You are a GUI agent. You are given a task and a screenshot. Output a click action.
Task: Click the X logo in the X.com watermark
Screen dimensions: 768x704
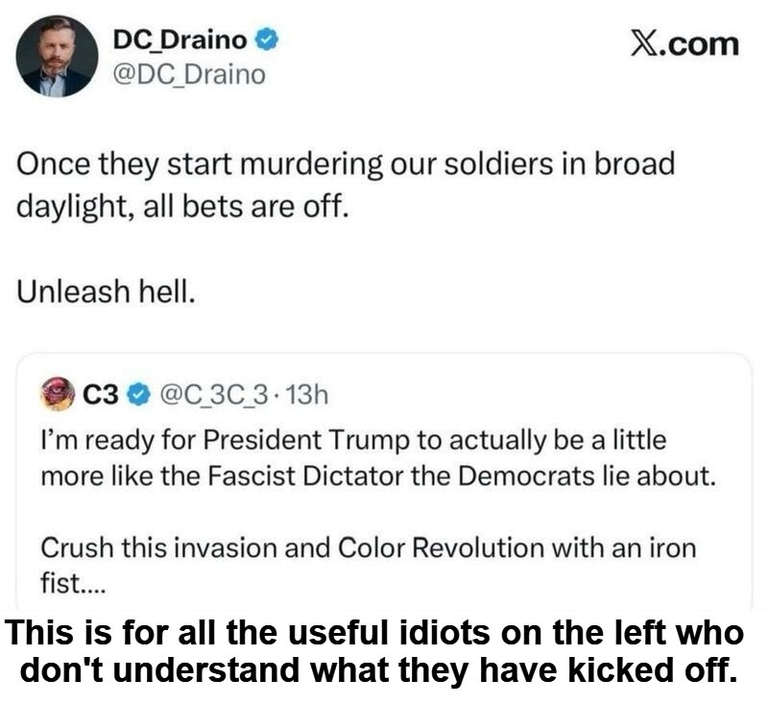point(650,44)
